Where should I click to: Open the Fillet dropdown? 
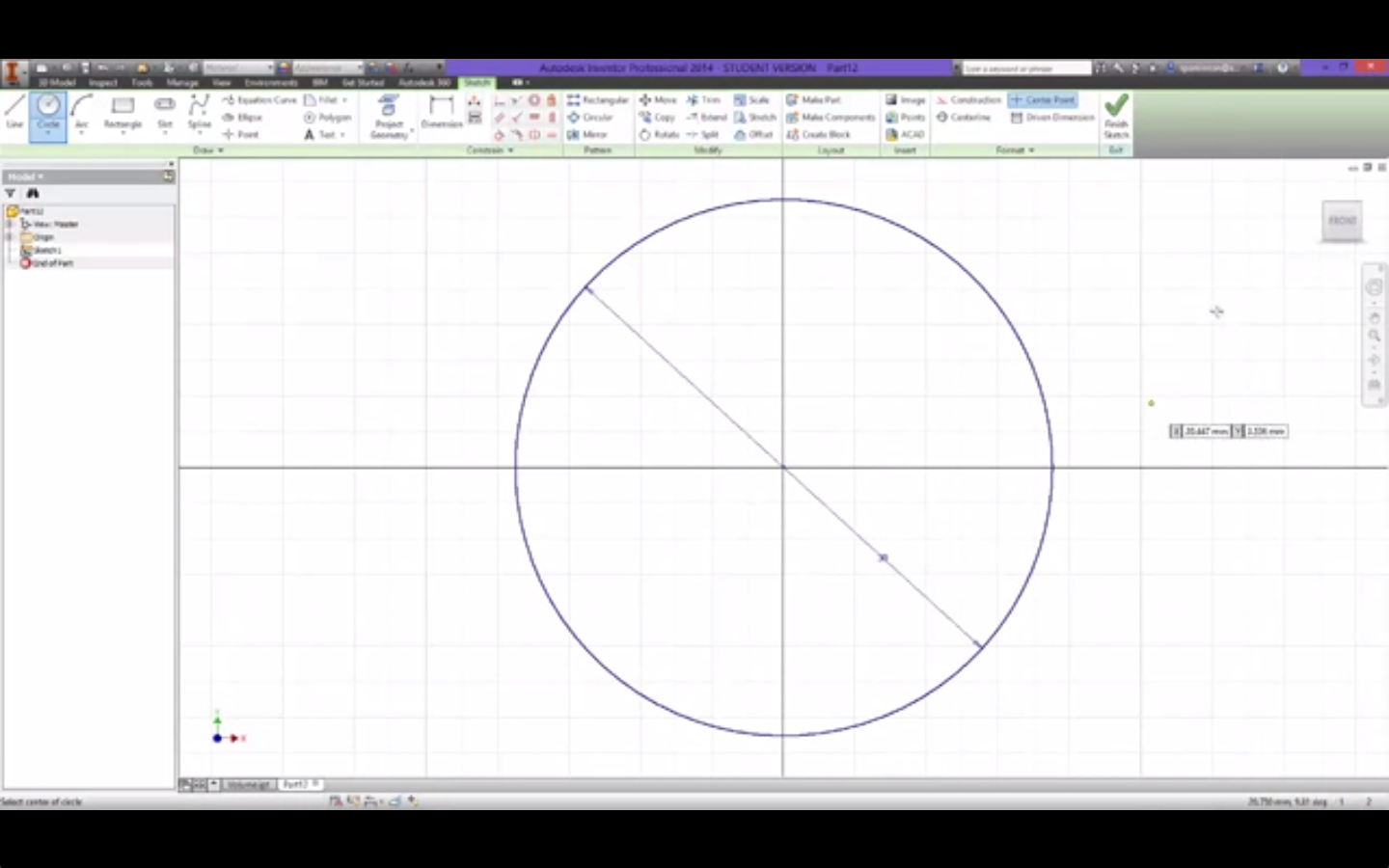[344, 100]
